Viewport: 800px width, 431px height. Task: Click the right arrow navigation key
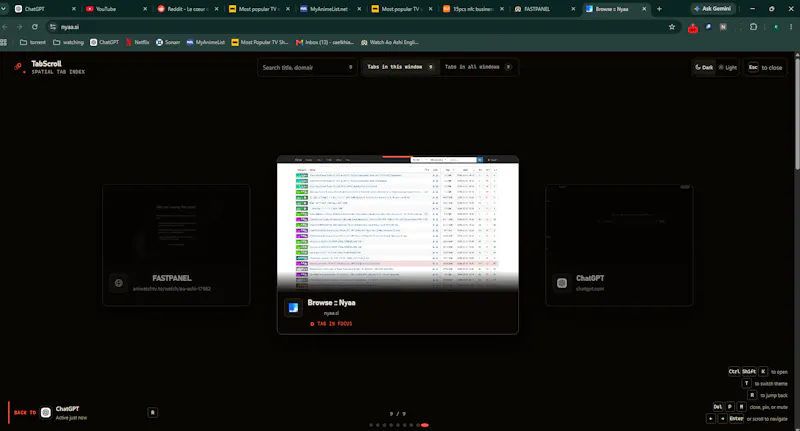pos(722,418)
